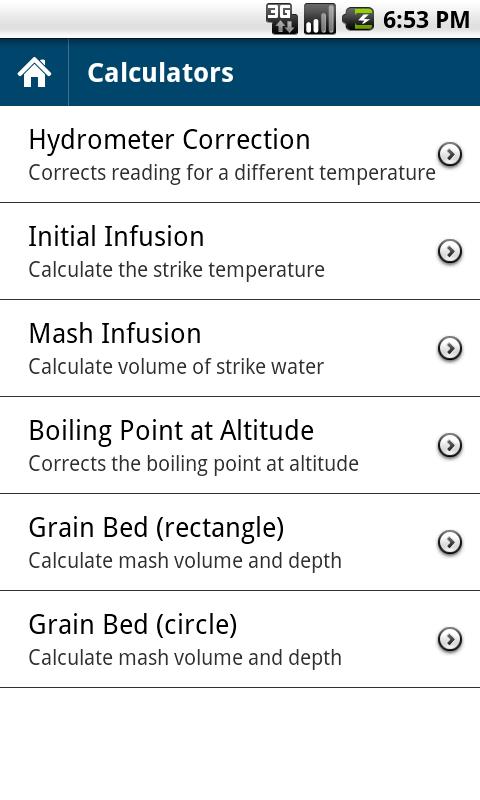The image size is (480, 800).
Task: Tap 'Calculate the strike temperature' description
Action: click(x=176, y=270)
